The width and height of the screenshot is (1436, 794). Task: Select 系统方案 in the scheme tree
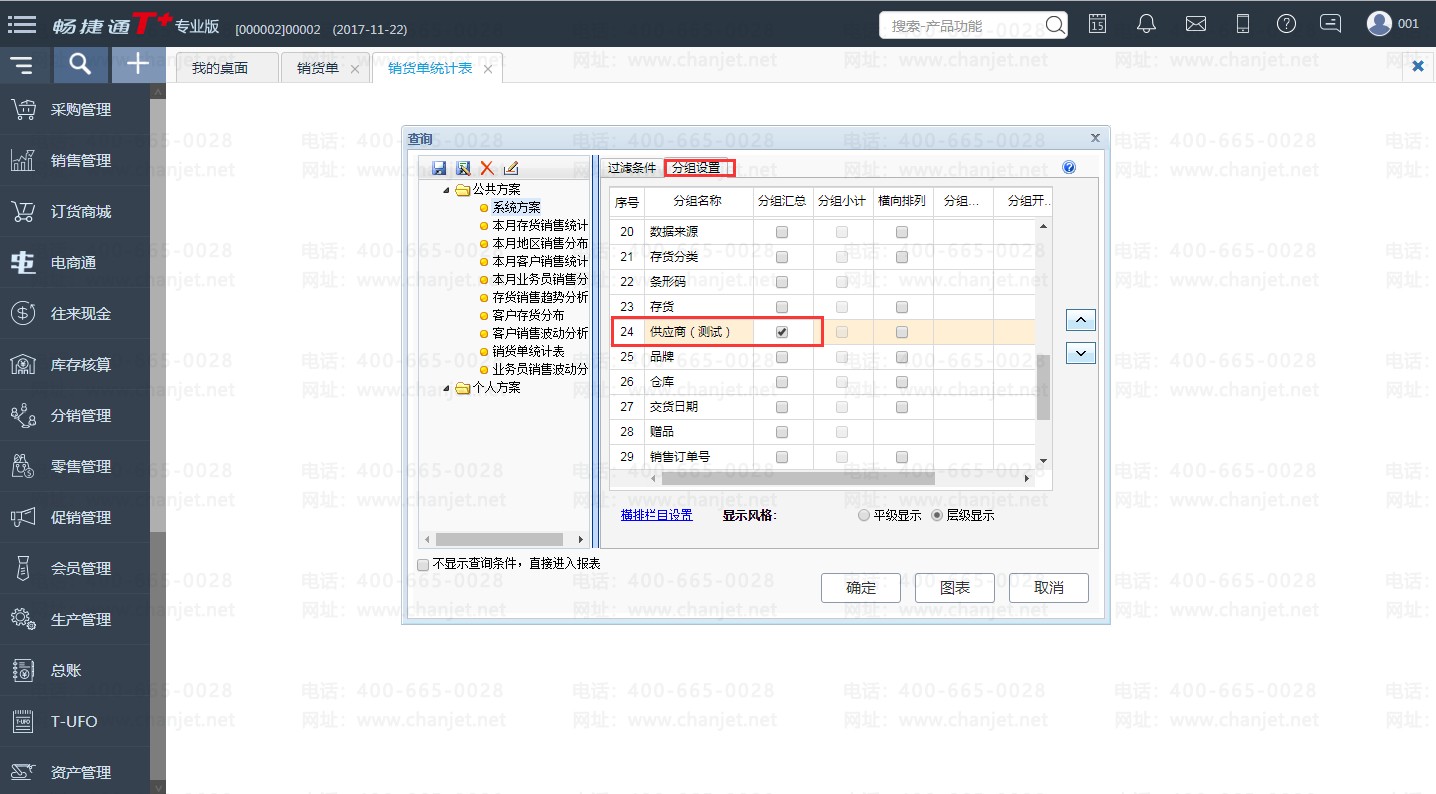click(x=517, y=208)
